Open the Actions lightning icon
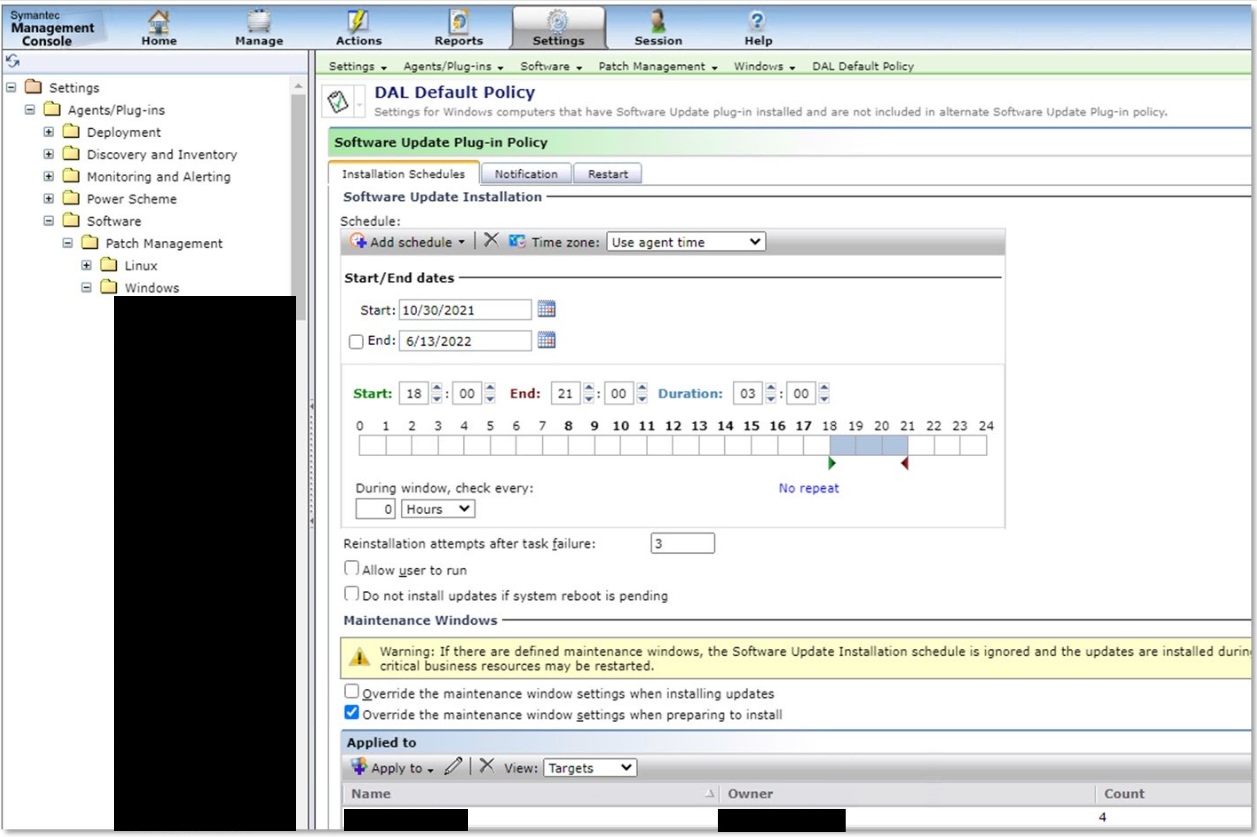Screen dimensions: 1257x837 point(358,22)
